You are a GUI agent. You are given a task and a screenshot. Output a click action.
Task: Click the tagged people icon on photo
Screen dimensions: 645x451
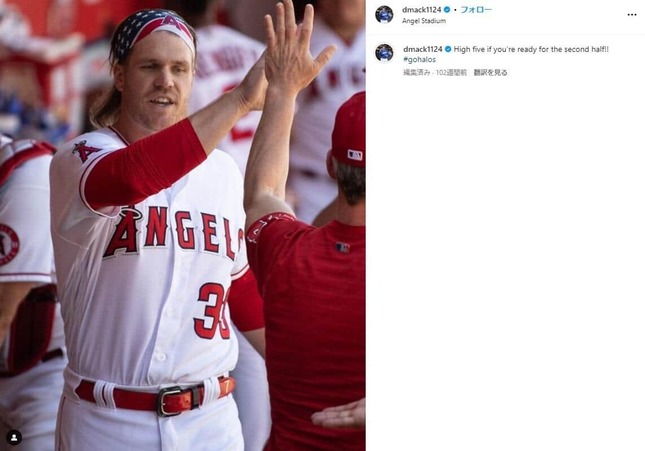coord(14,437)
